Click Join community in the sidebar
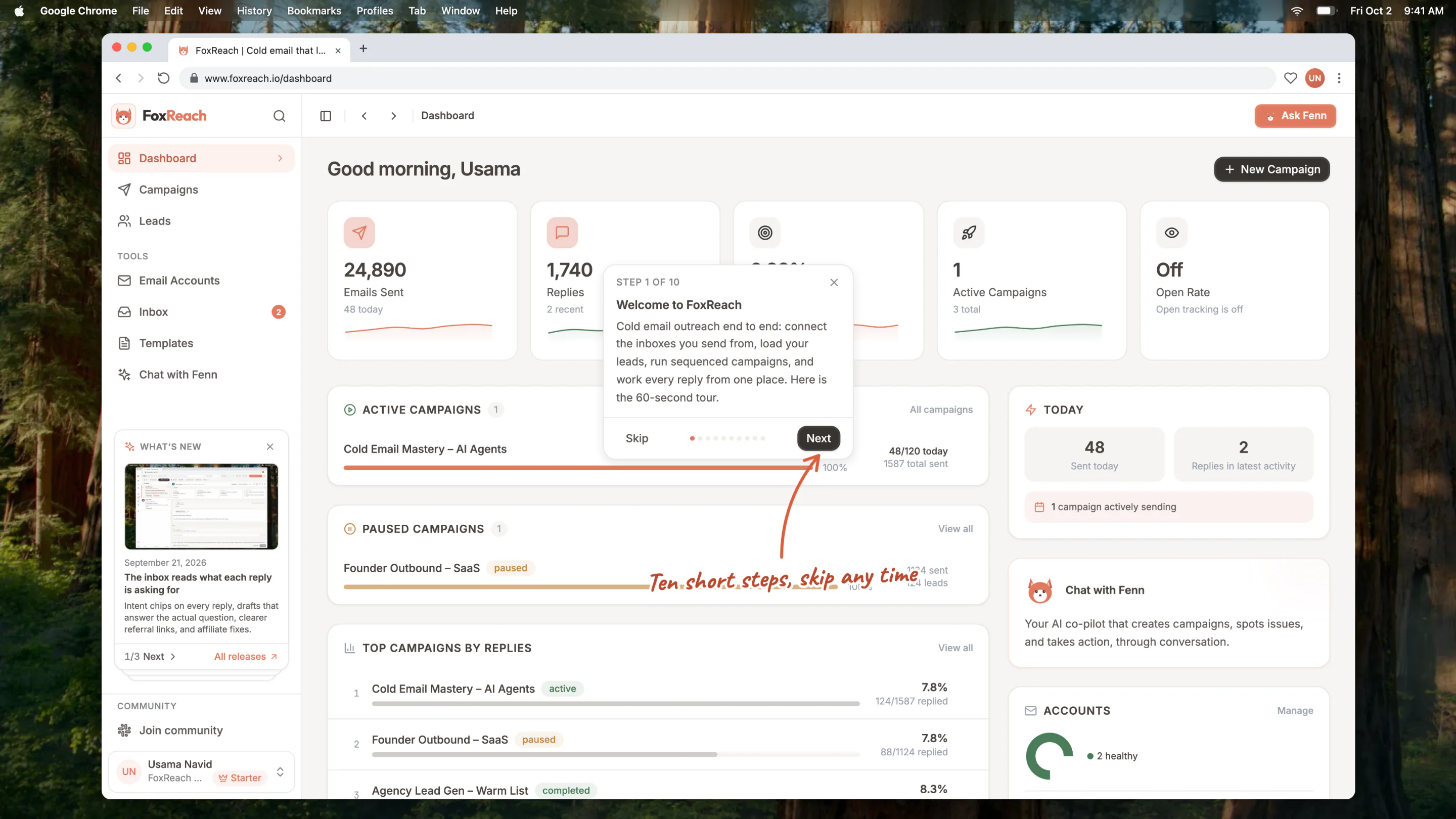This screenshot has width=1456, height=819. (x=201, y=730)
